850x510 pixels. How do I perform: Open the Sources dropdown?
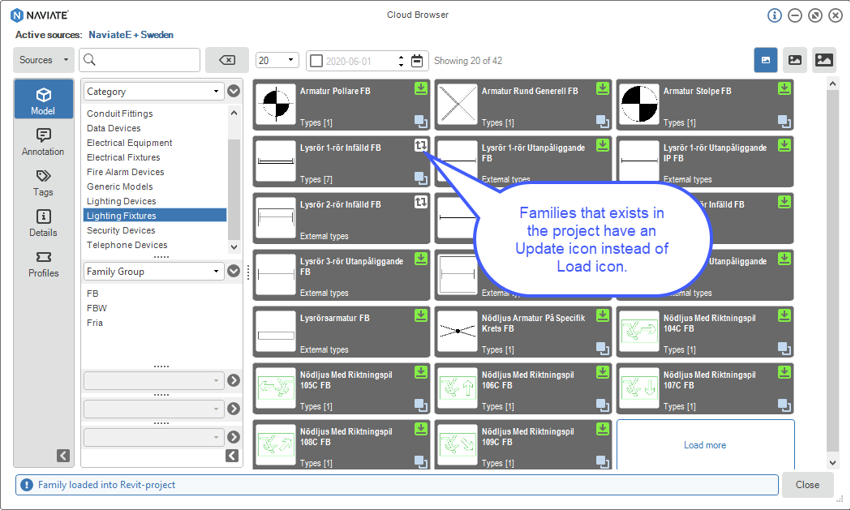click(44, 60)
